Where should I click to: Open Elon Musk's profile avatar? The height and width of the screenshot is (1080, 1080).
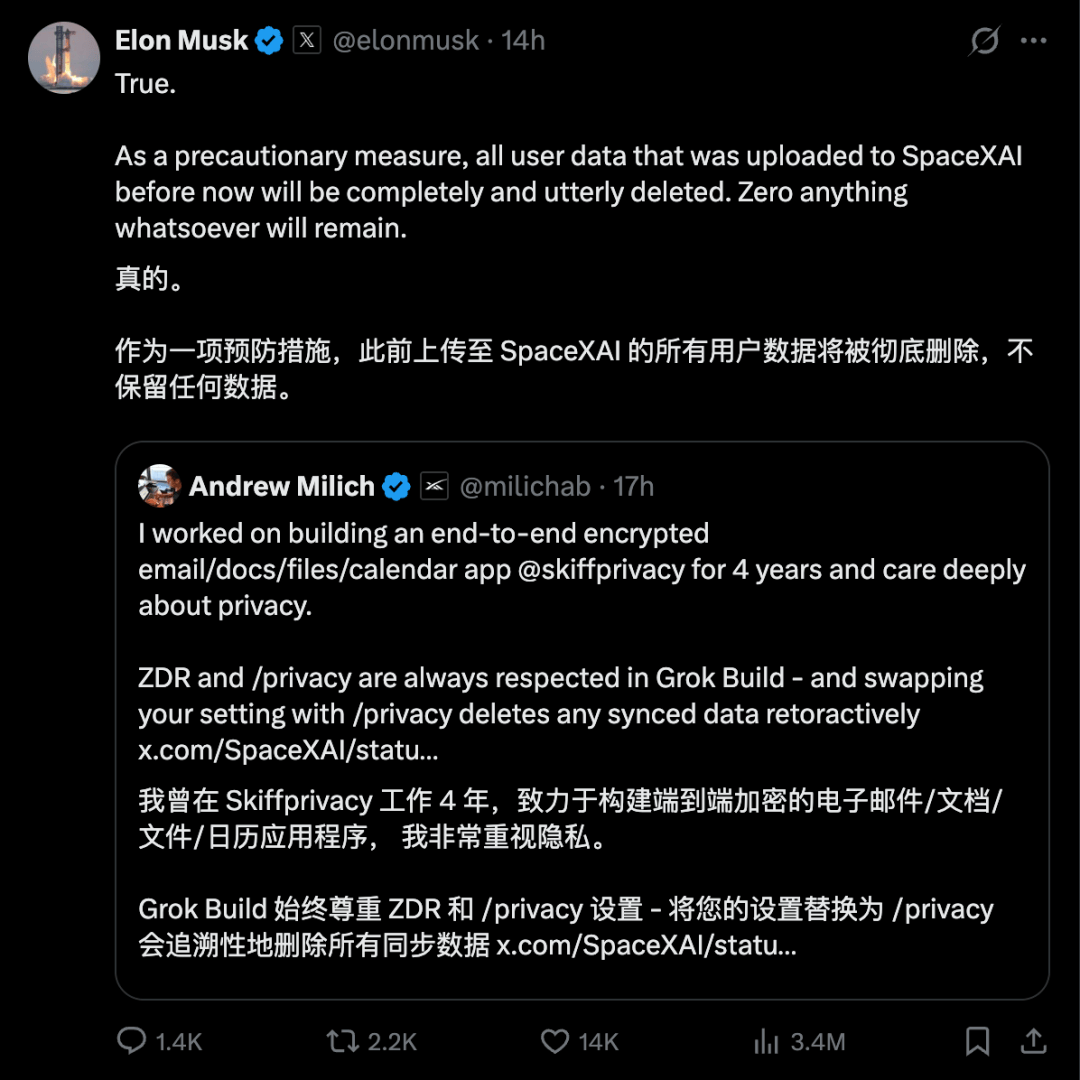pos(63,57)
